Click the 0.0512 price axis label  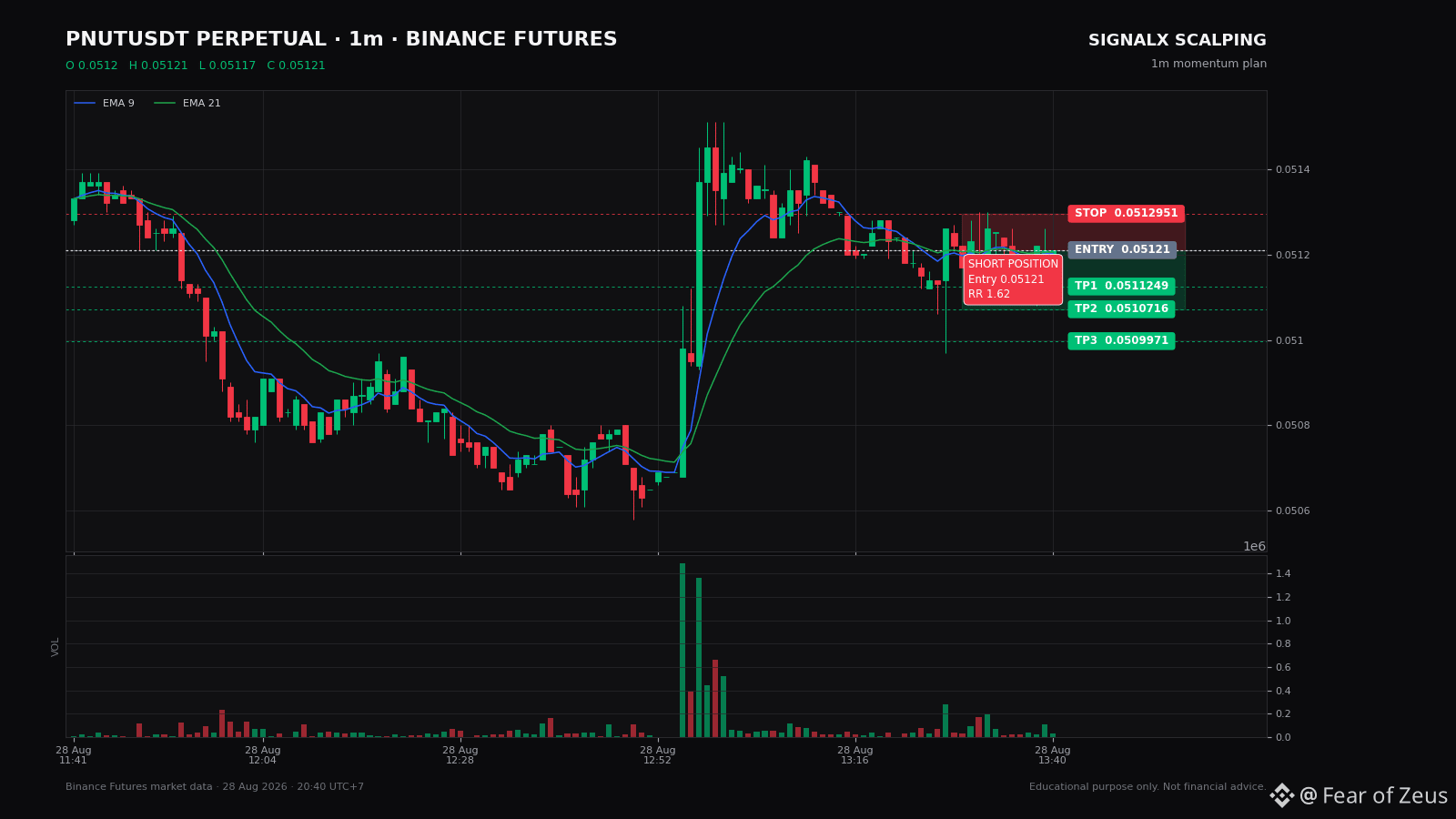coord(1292,255)
